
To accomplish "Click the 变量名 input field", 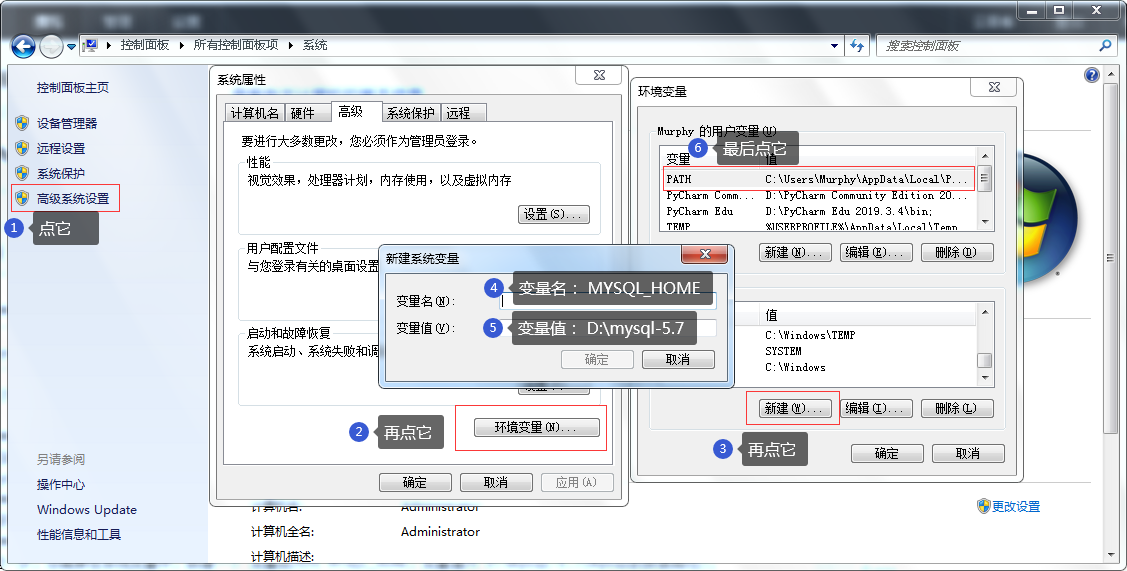I will click(608, 300).
